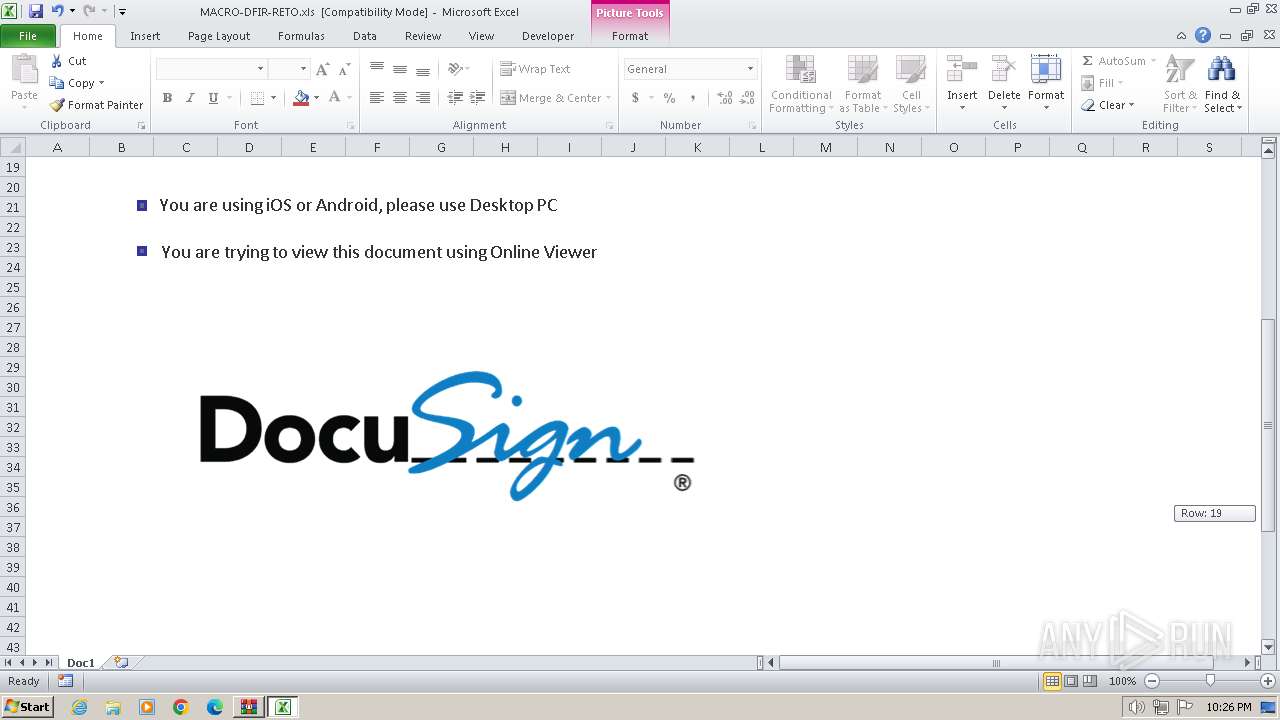
Task: Increase font size with Grow Font
Action: tap(322, 69)
